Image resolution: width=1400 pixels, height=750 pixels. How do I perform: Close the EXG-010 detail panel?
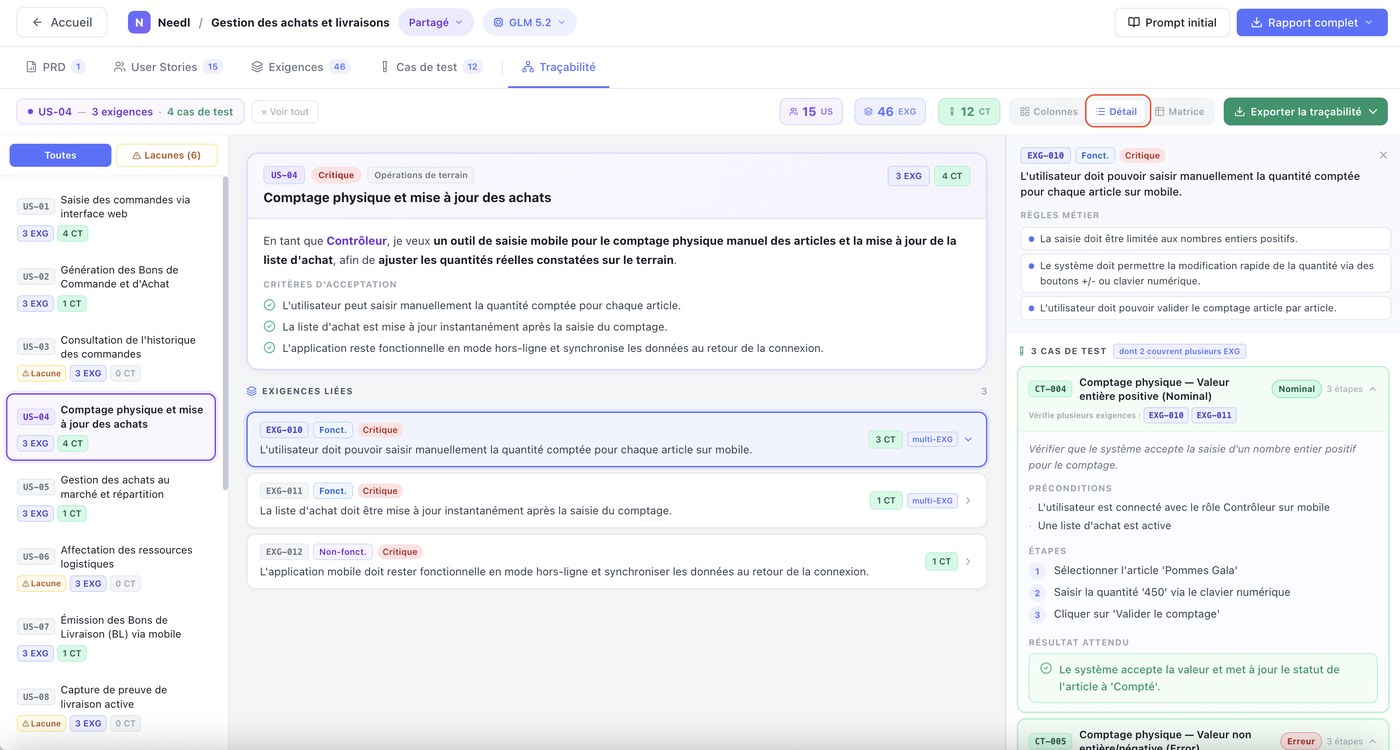(x=1383, y=156)
